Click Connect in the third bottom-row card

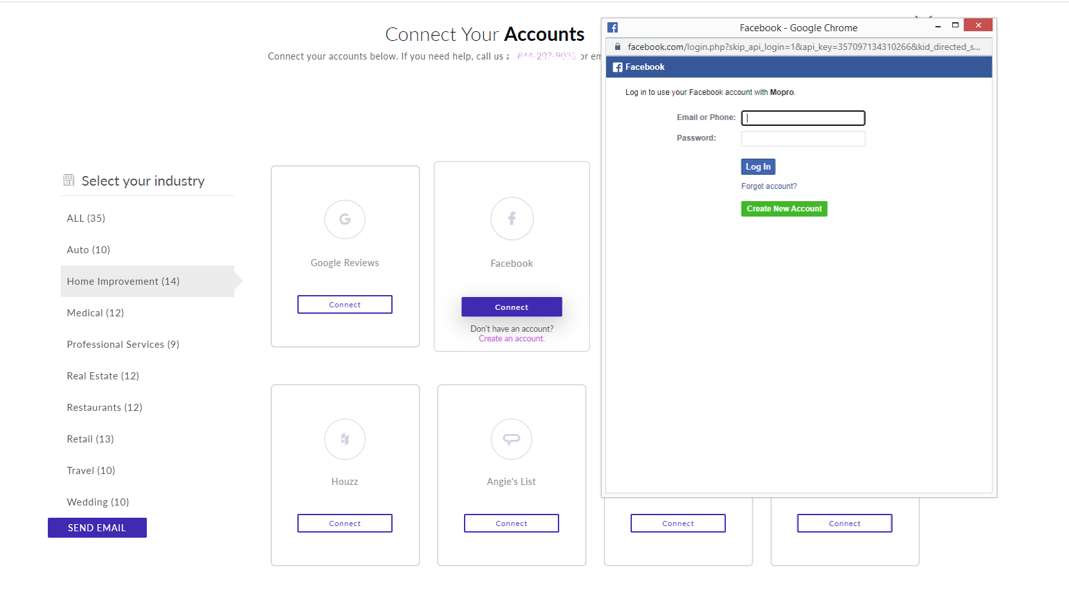(x=678, y=523)
